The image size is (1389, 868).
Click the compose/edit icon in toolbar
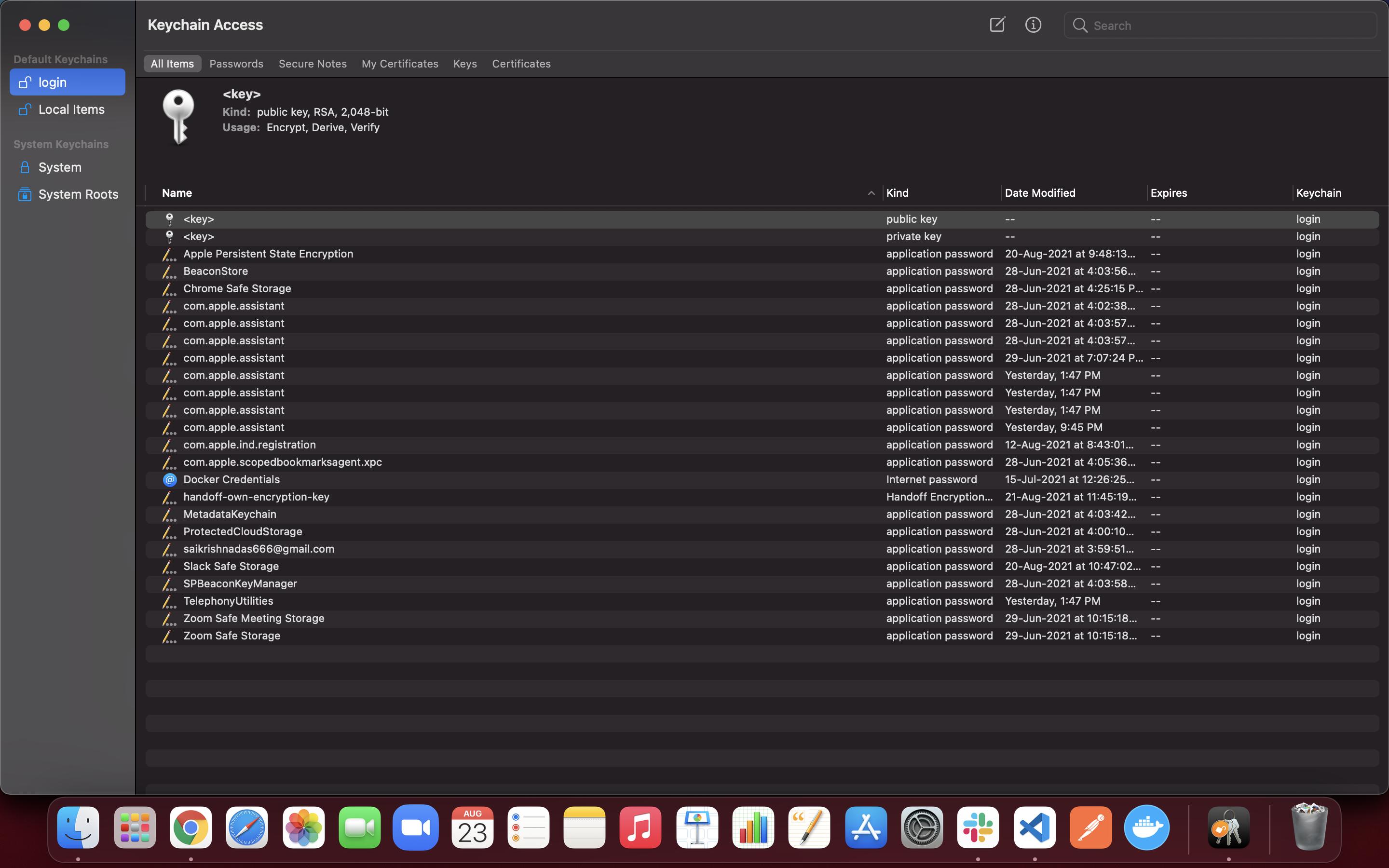[996, 25]
